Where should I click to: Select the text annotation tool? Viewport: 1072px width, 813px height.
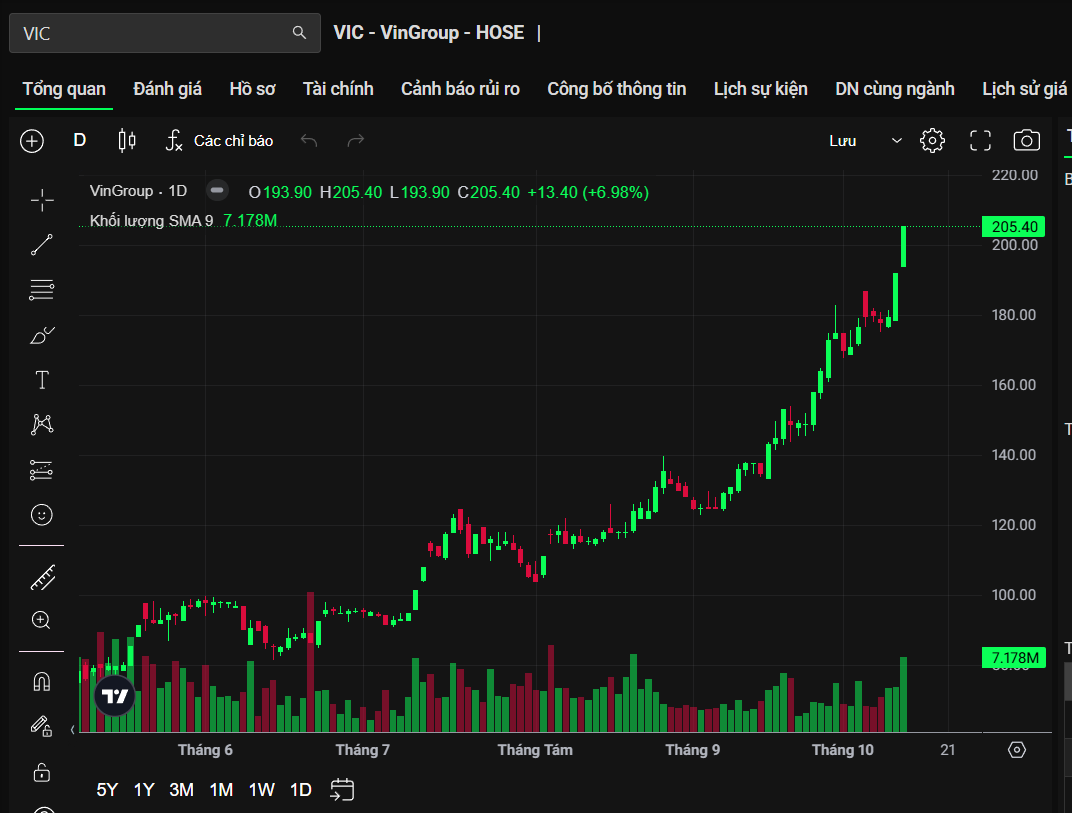tap(42, 380)
